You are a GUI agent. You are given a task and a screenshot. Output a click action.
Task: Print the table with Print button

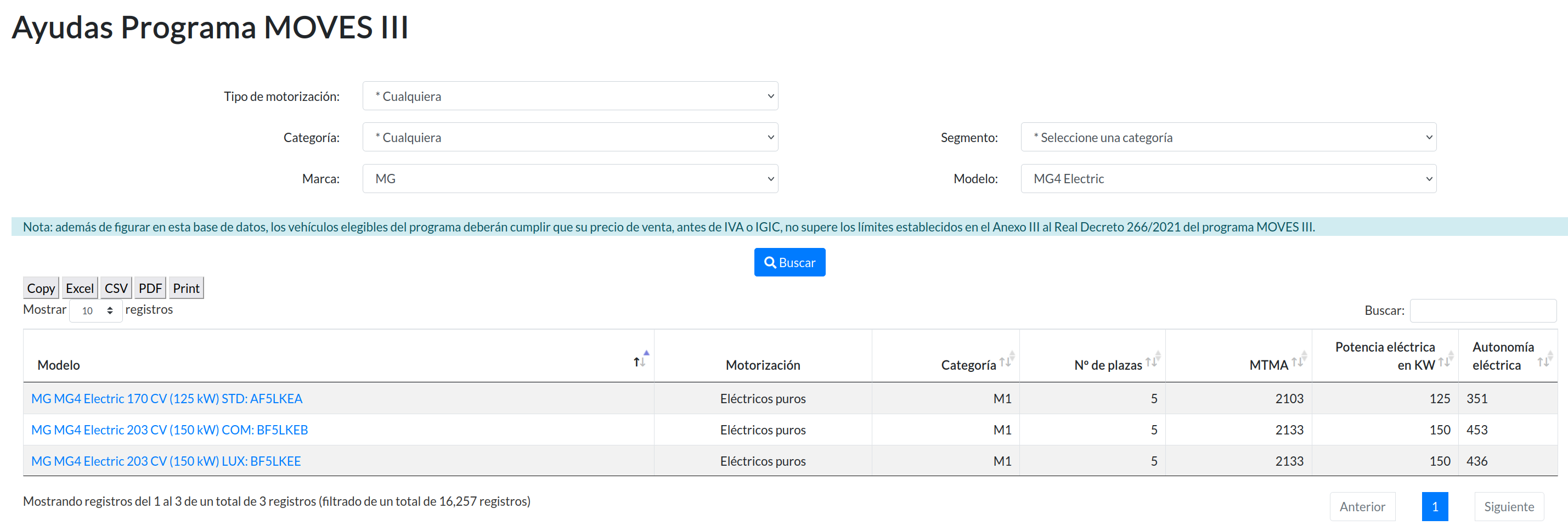tap(186, 288)
